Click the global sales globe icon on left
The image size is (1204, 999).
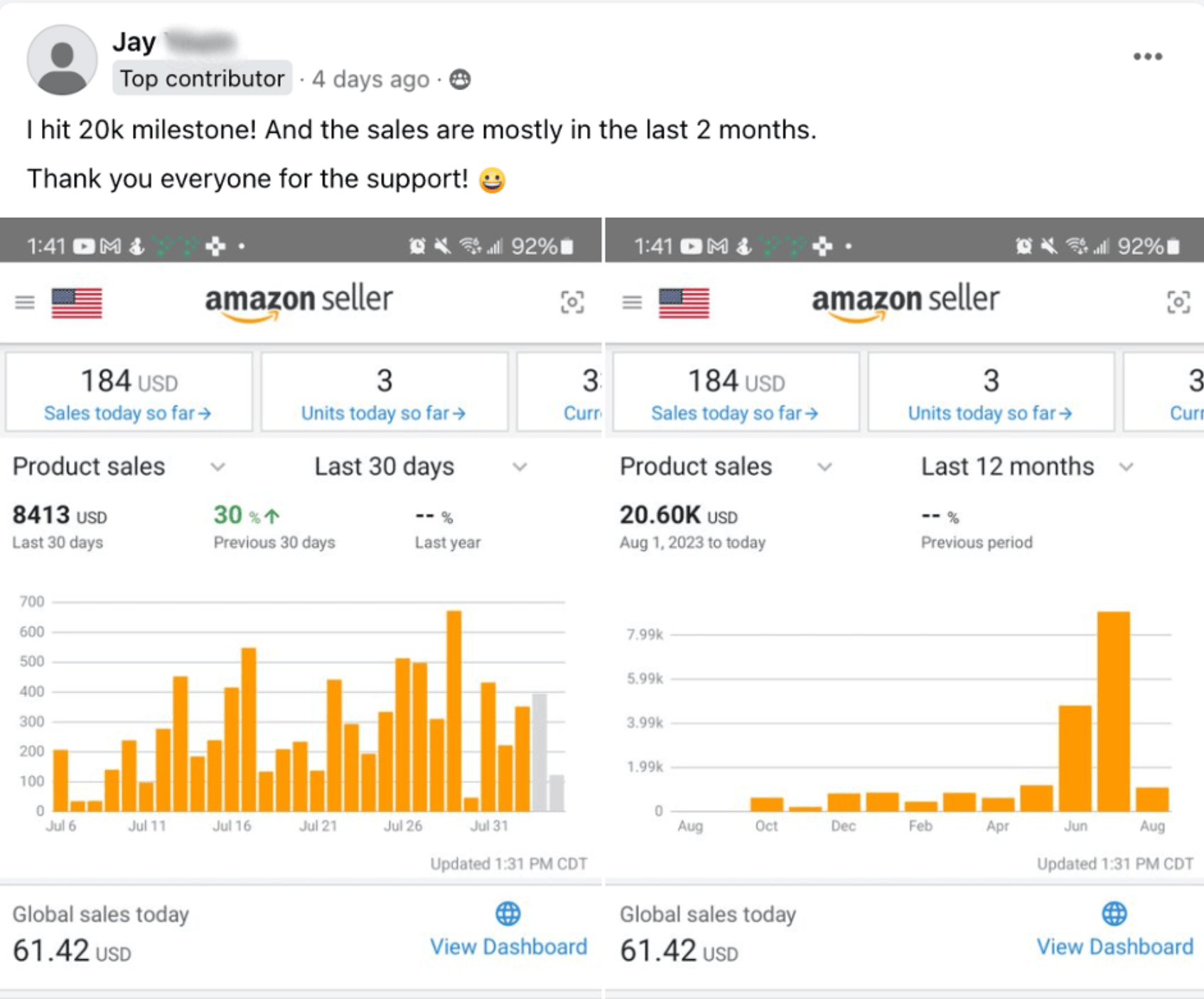[507, 914]
